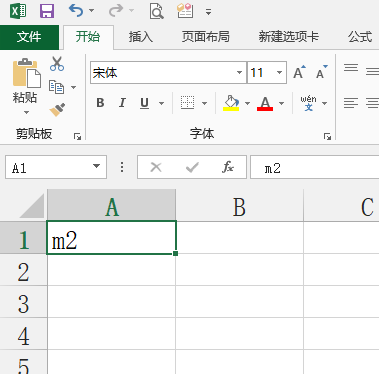Screen dimensions: 379x374
Task: Select column A header
Action: click(x=112, y=206)
